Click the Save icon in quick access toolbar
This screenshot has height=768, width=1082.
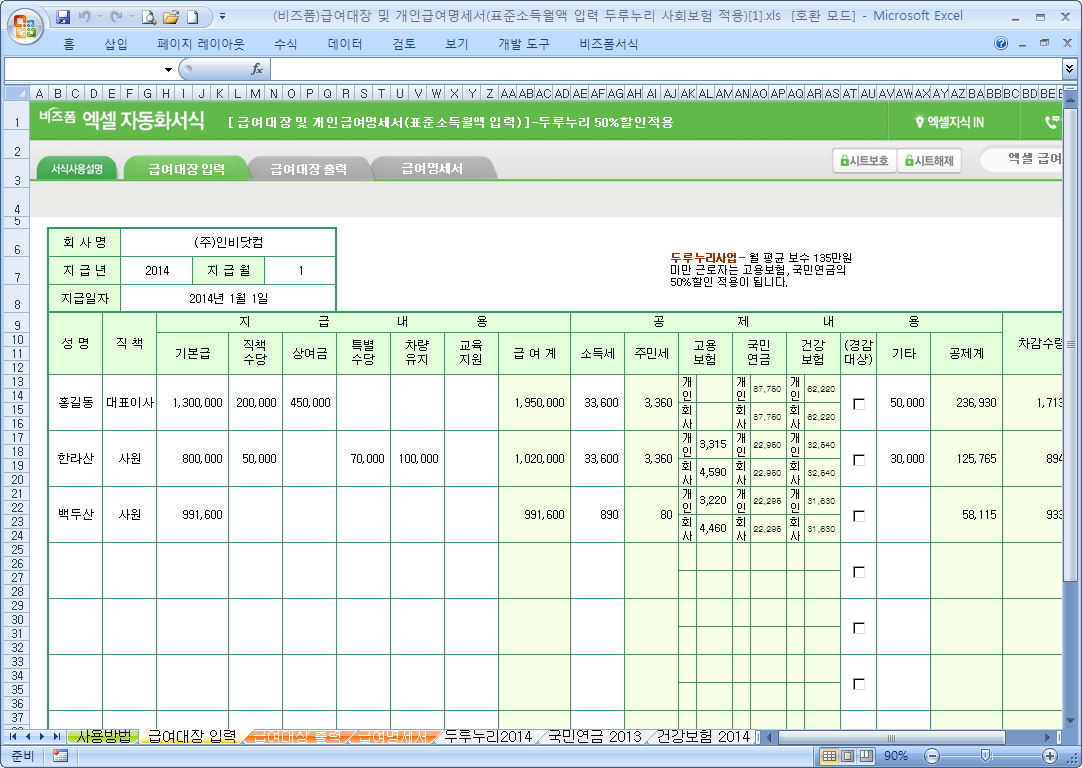click(x=63, y=16)
